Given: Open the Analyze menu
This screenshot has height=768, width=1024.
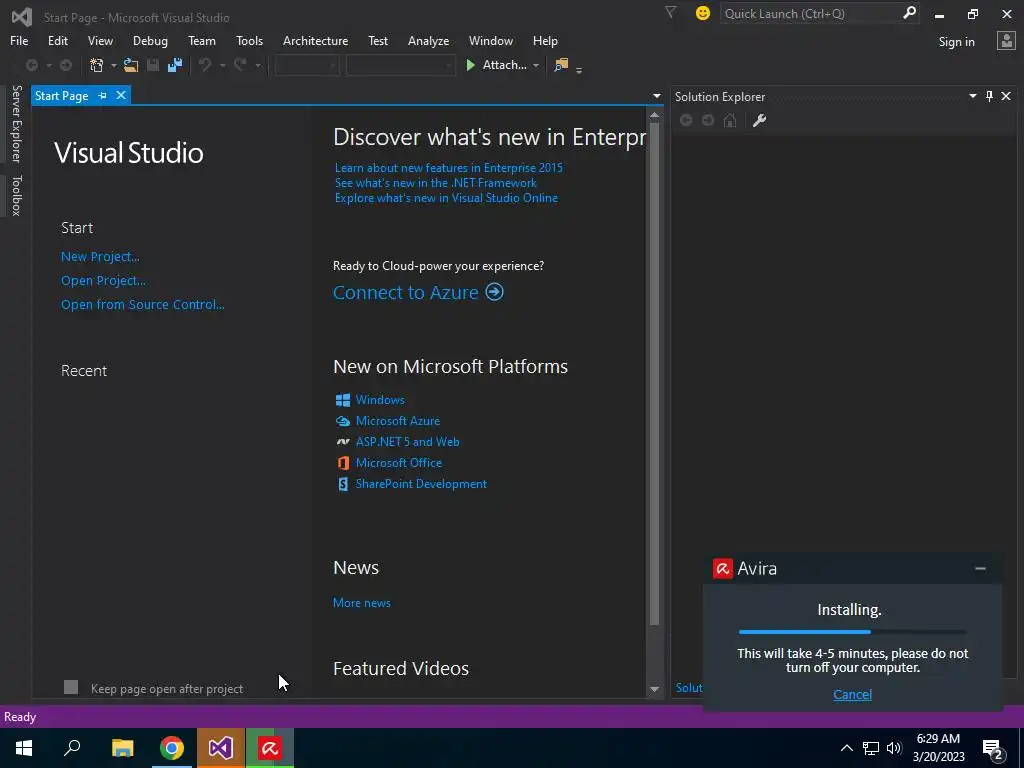Looking at the screenshot, I should click(428, 41).
